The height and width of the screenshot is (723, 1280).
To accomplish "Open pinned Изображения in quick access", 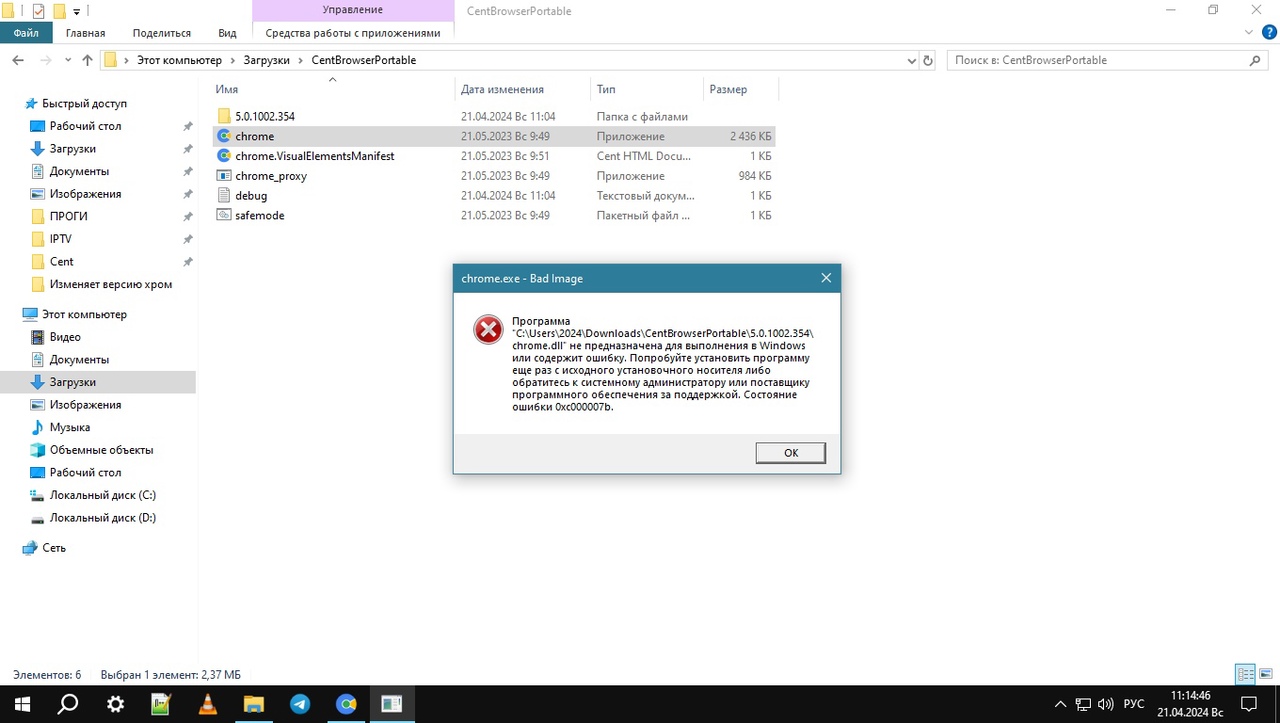I will (85, 194).
